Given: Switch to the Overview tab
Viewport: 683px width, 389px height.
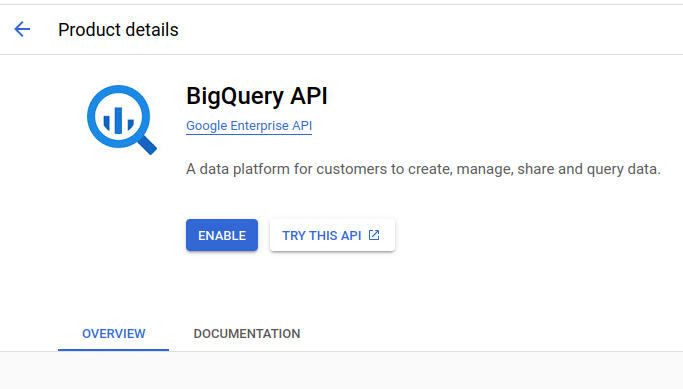Looking at the screenshot, I should pyautogui.click(x=114, y=334).
